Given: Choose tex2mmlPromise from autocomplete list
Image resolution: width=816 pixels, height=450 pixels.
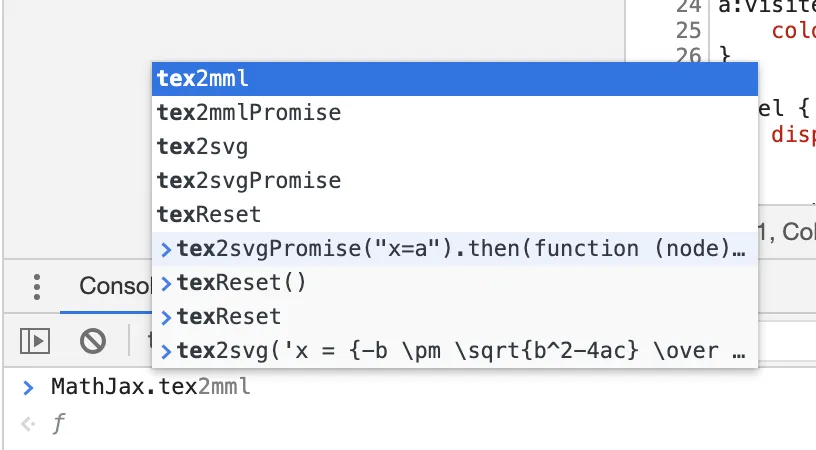Looking at the screenshot, I should point(455,112).
